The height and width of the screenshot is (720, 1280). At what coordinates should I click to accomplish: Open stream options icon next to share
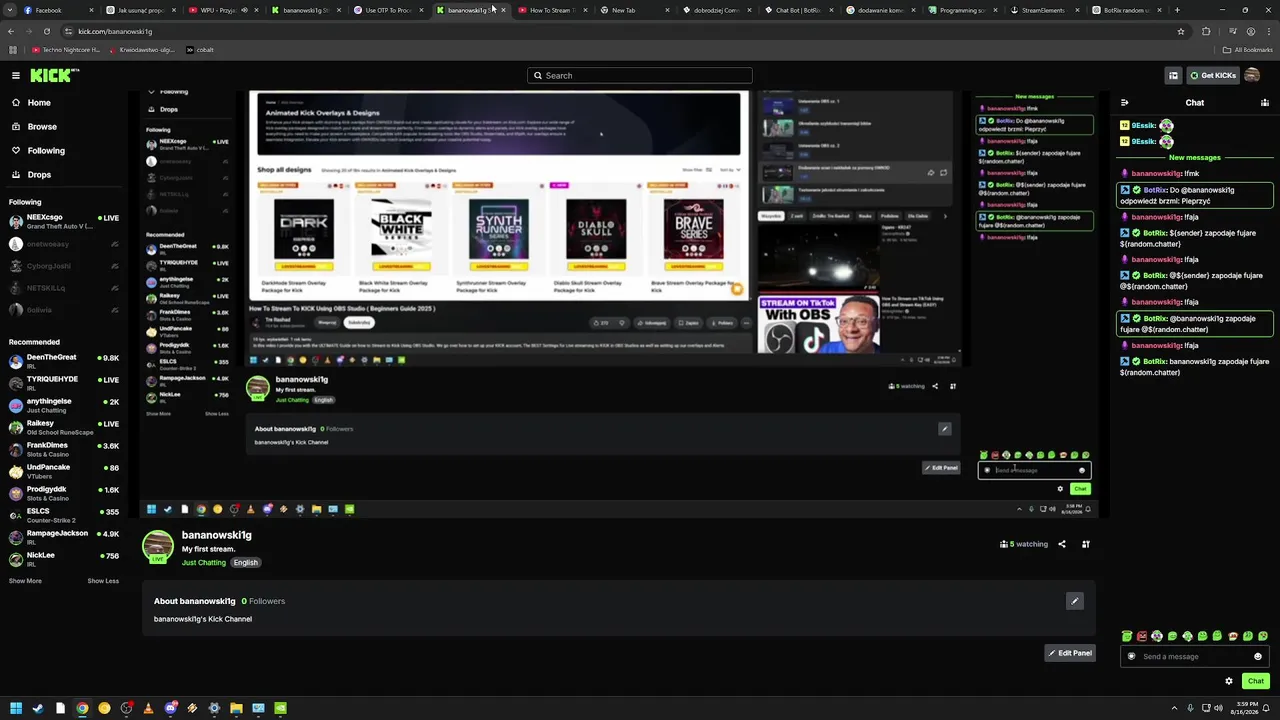[x=1085, y=544]
